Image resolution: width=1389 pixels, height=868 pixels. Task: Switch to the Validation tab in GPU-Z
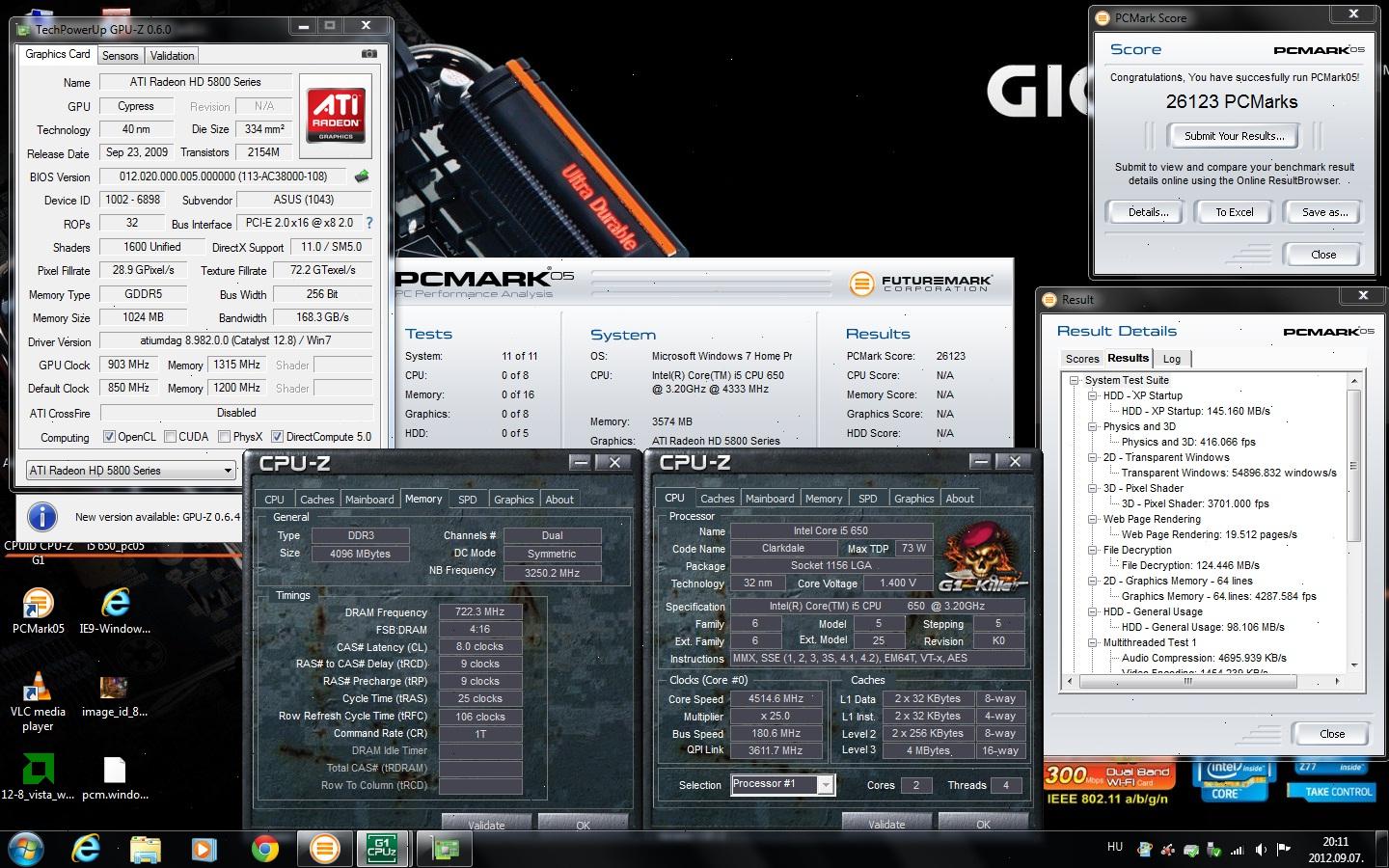(173, 56)
